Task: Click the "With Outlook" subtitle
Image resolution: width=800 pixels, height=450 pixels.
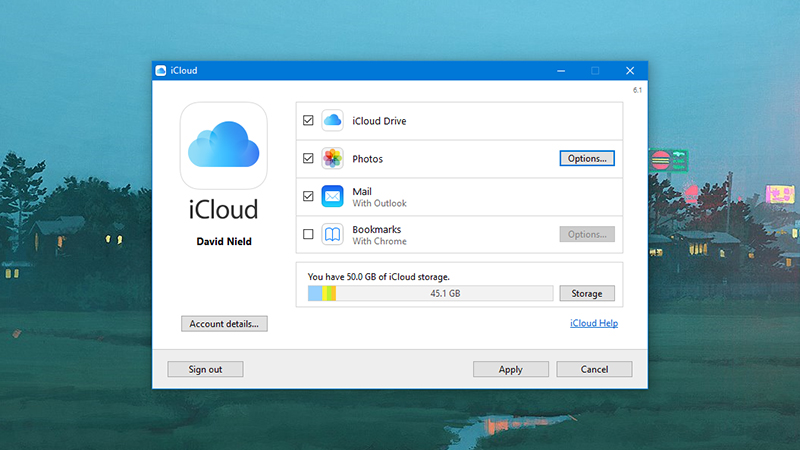Action: point(379,203)
